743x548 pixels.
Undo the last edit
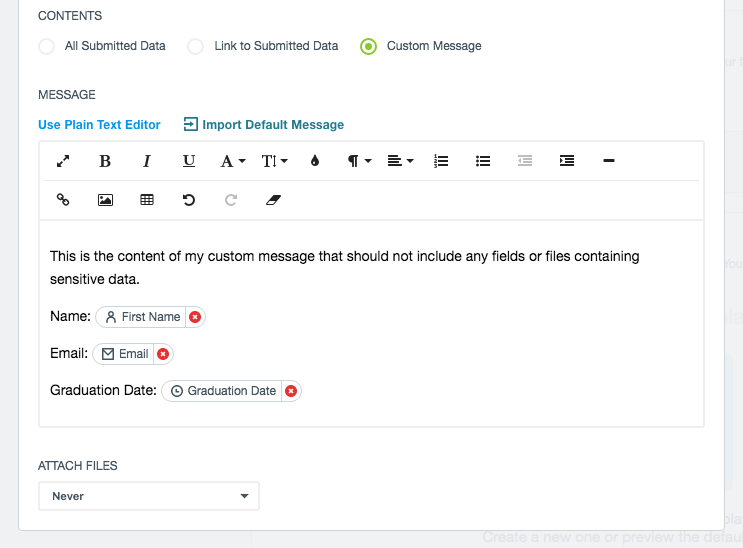point(189,200)
